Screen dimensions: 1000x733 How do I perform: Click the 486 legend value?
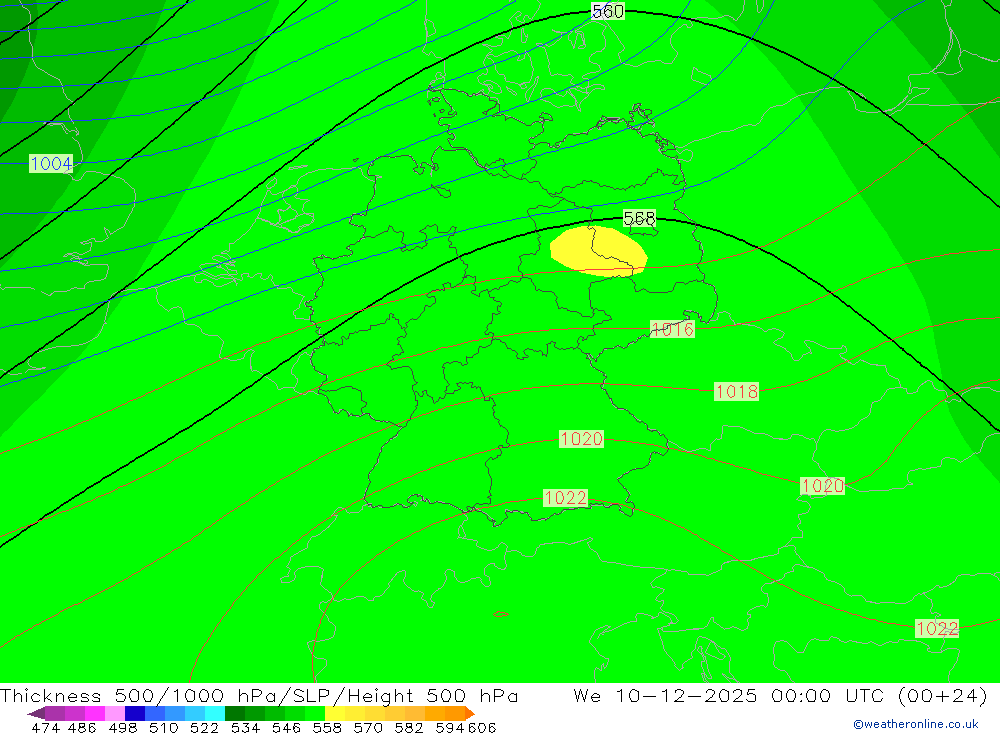click(82, 727)
